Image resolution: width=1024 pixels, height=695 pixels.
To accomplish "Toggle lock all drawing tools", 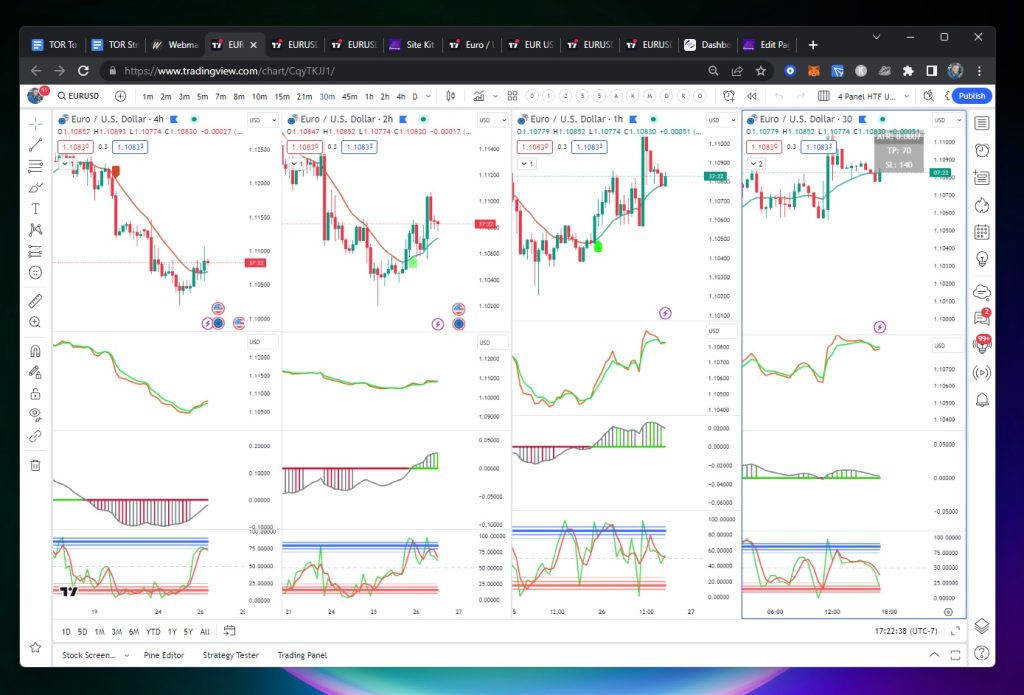I will point(35,393).
